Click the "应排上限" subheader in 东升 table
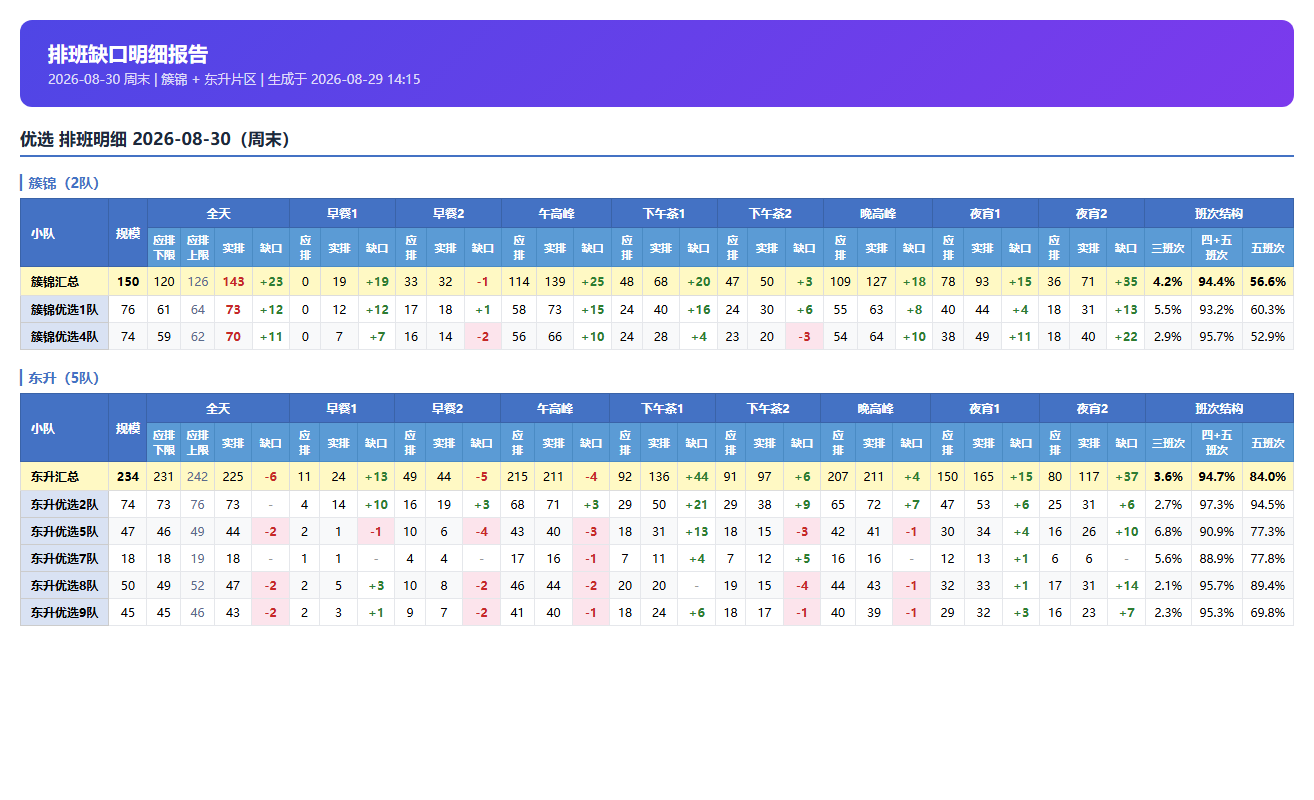1314x800 pixels. click(198, 443)
